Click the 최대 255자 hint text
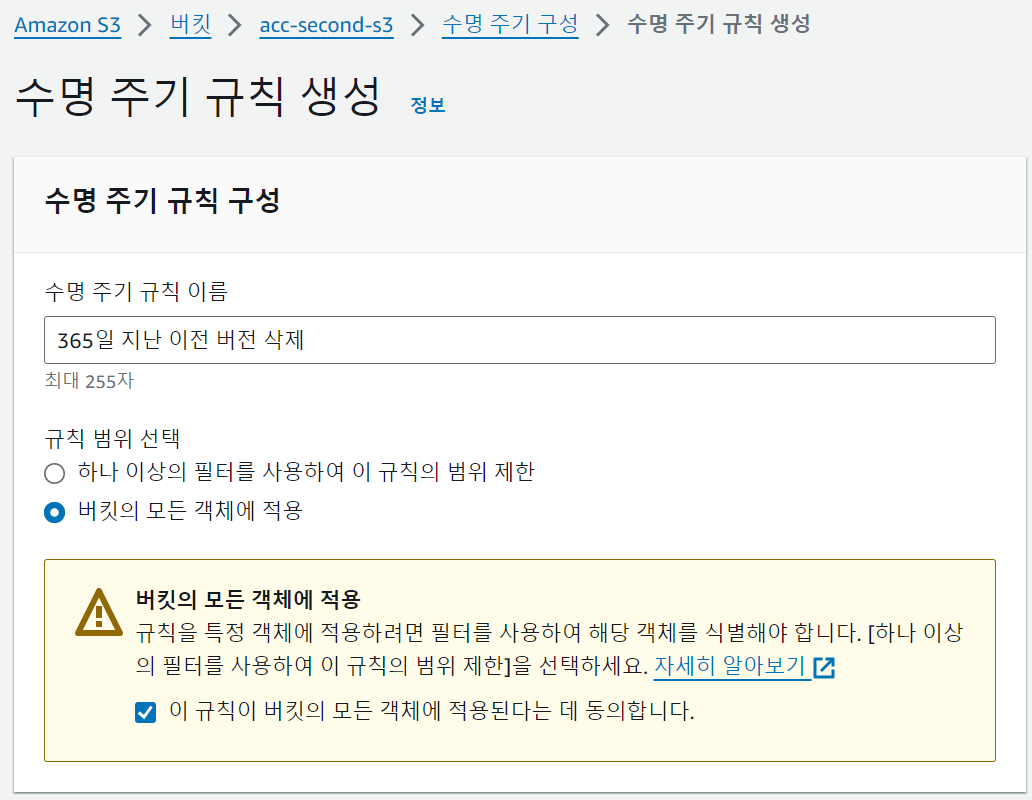 [x=89, y=381]
